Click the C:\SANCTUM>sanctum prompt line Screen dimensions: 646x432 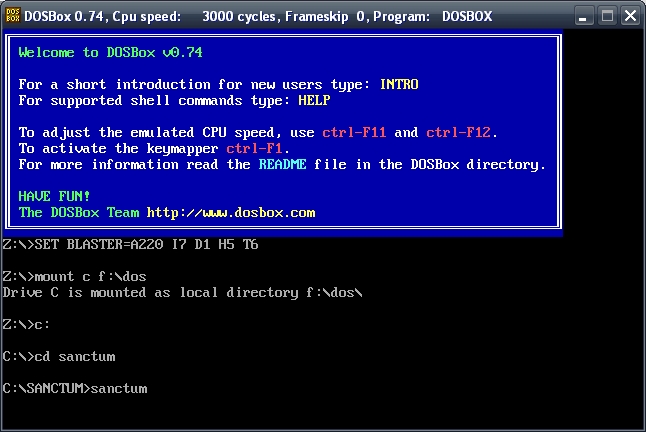point(75,389)
